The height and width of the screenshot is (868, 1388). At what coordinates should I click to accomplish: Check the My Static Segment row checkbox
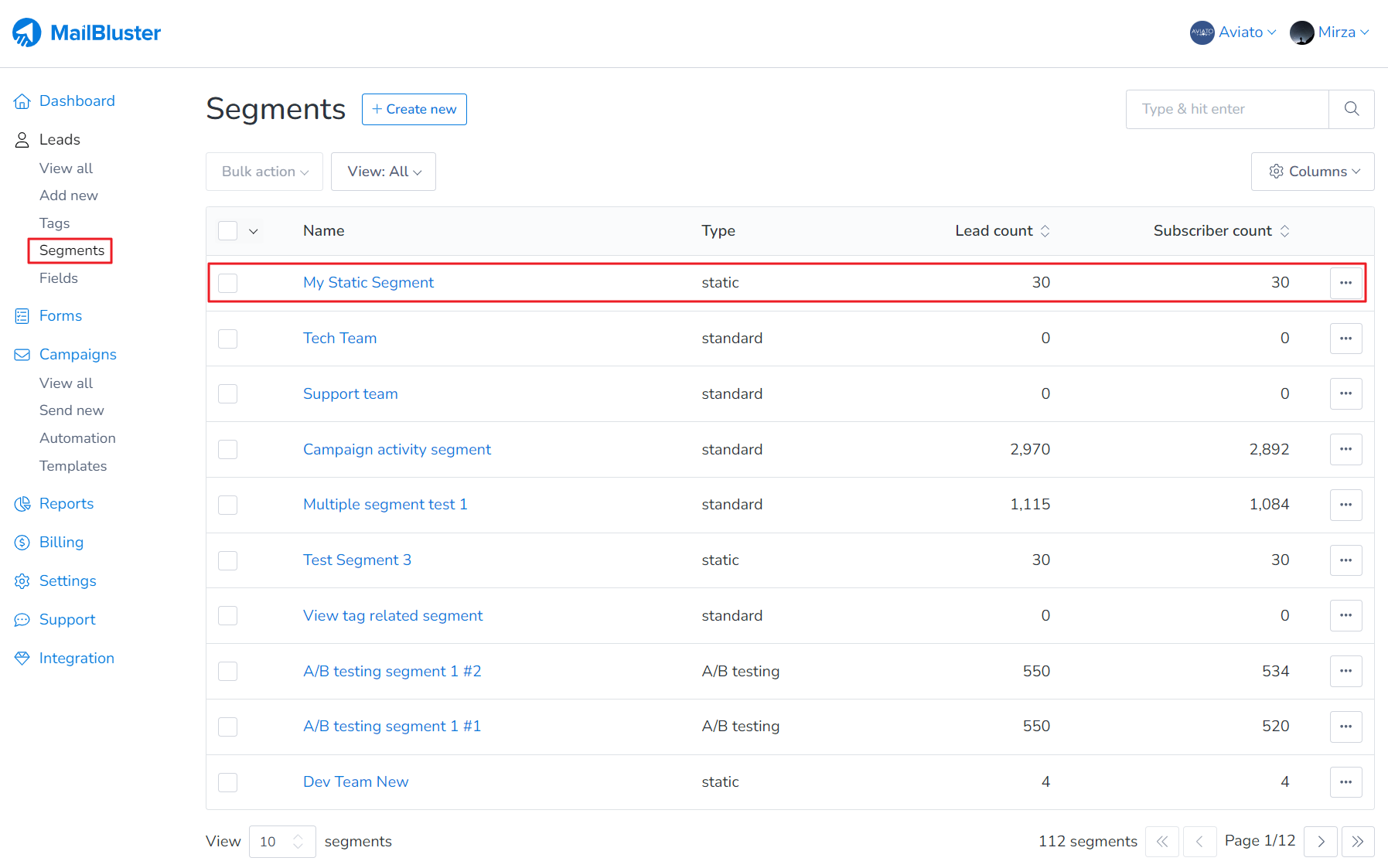coord(227,283)
